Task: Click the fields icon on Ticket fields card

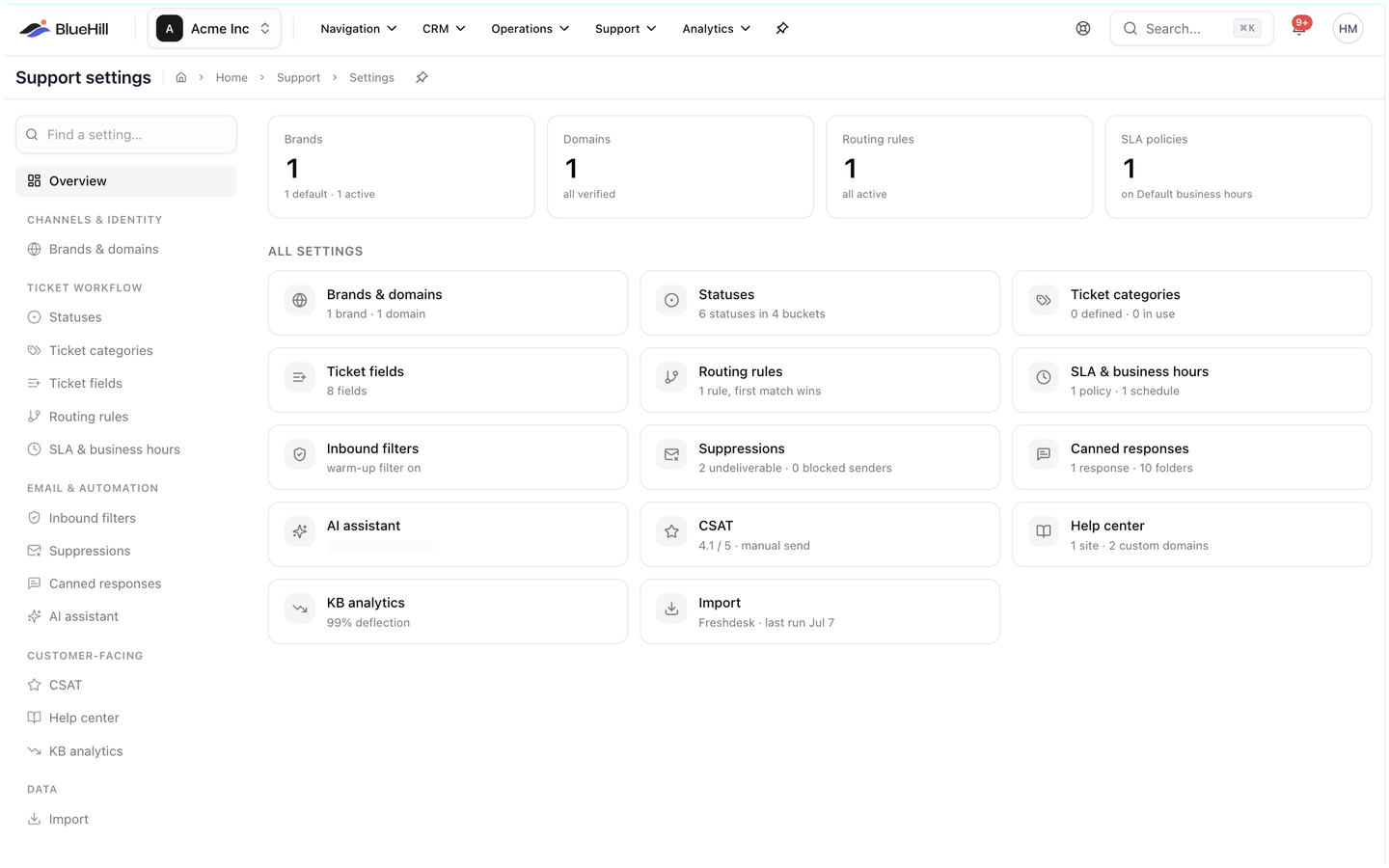Action: pos(300,377)
